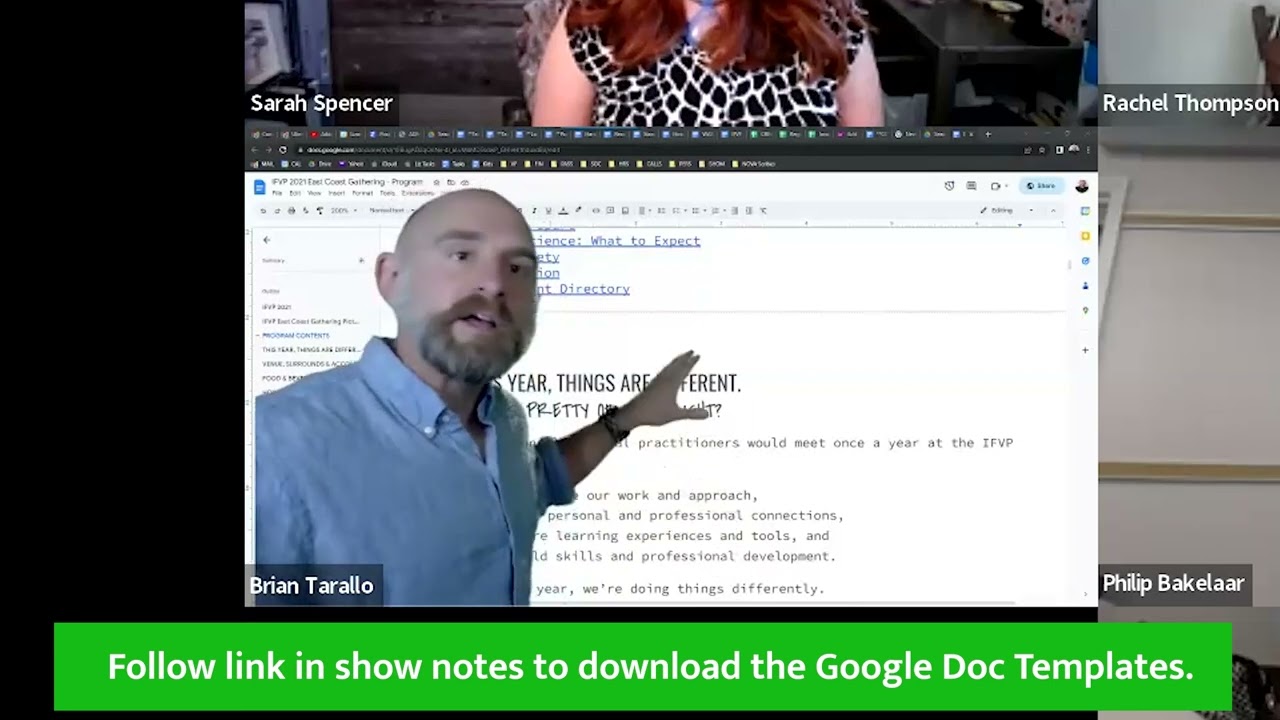Check the cloud save status icon
This screenshot has width=1280, height=720.
click(465, 182)
